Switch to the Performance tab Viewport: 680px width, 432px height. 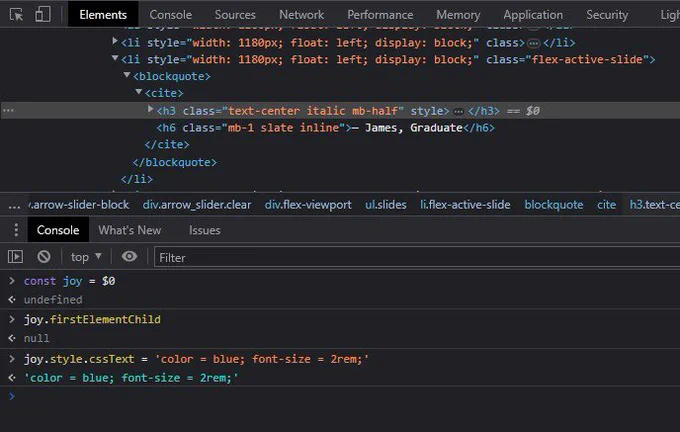[380, 15]
